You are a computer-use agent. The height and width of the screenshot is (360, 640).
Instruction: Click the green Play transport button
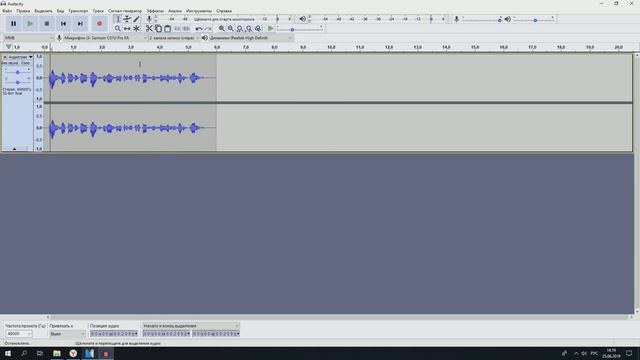click(30, 24)
